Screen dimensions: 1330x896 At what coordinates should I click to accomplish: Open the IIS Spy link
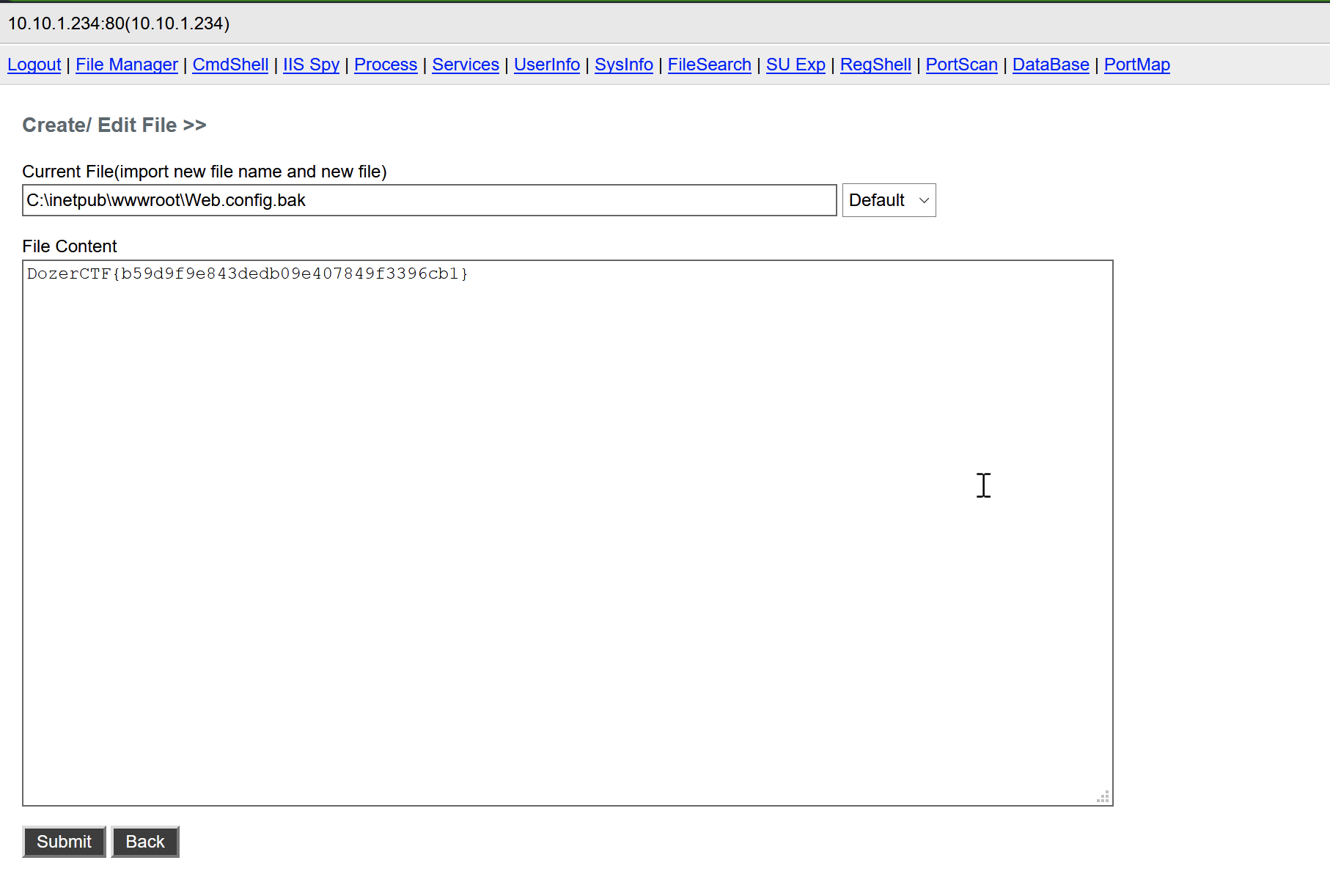pos(311,65)
